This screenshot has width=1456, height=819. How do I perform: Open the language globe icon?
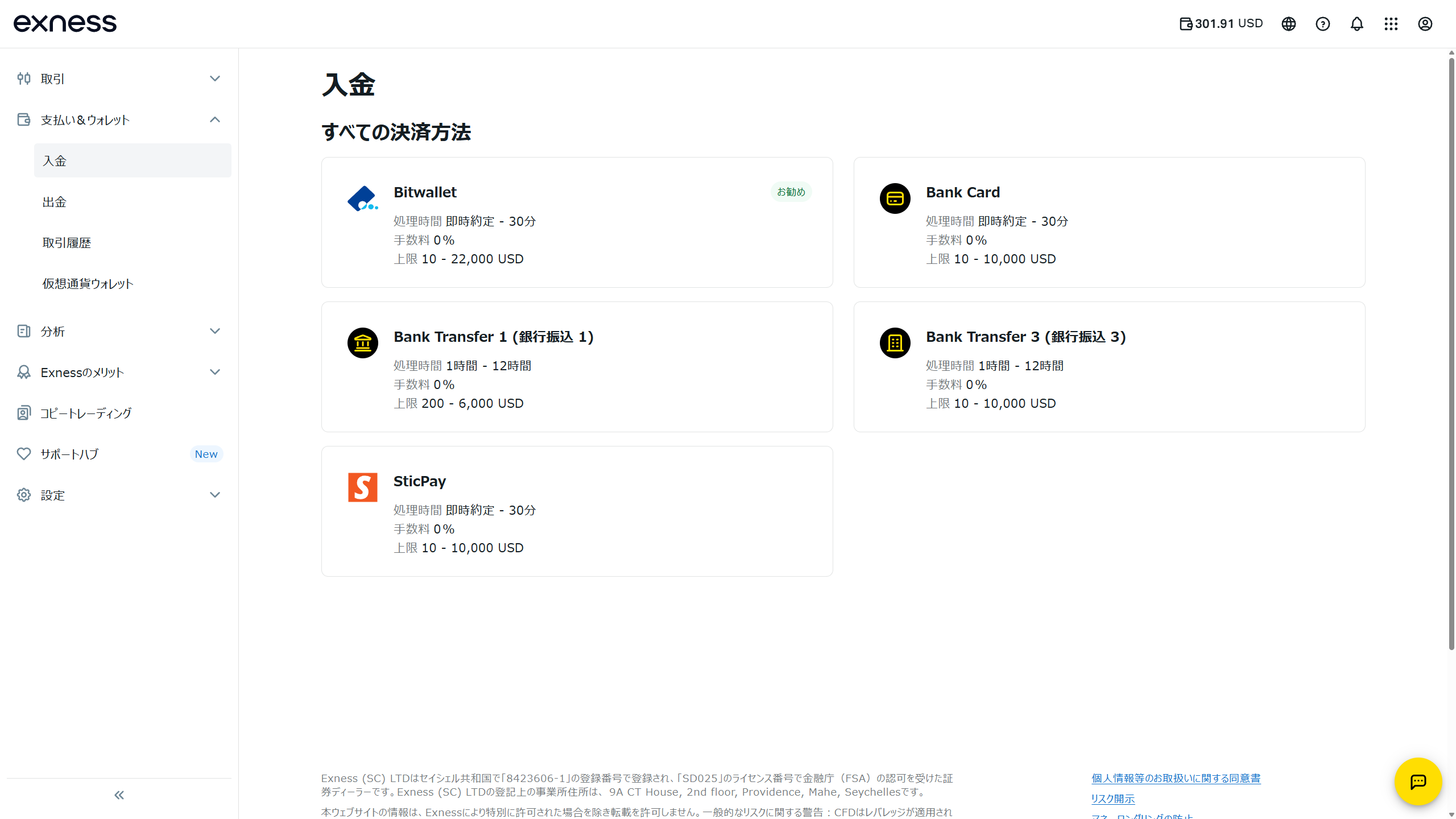[x=1289, y=24]
